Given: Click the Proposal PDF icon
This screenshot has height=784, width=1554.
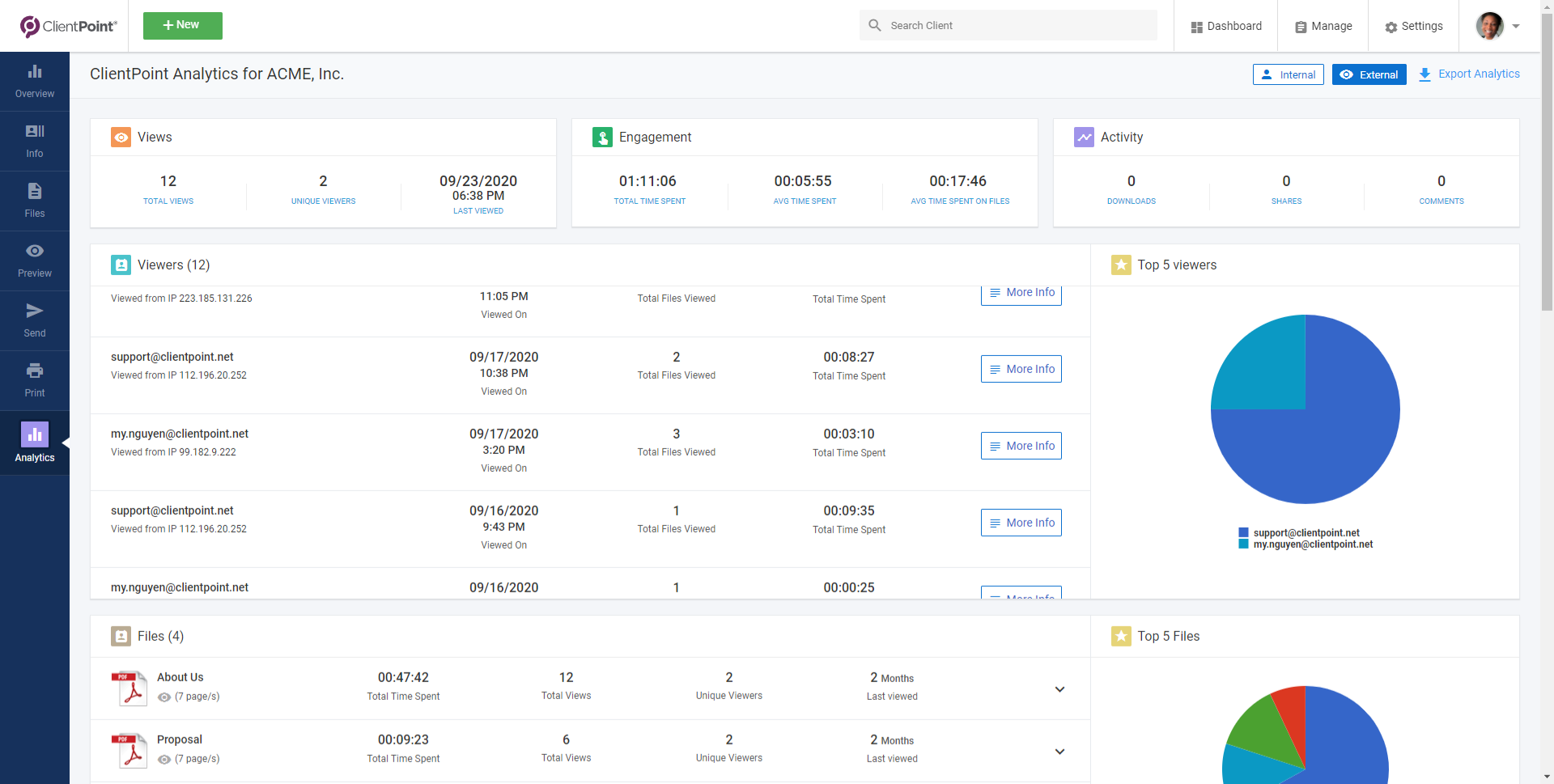Looking at the screenshot, I should click(129, 751).
